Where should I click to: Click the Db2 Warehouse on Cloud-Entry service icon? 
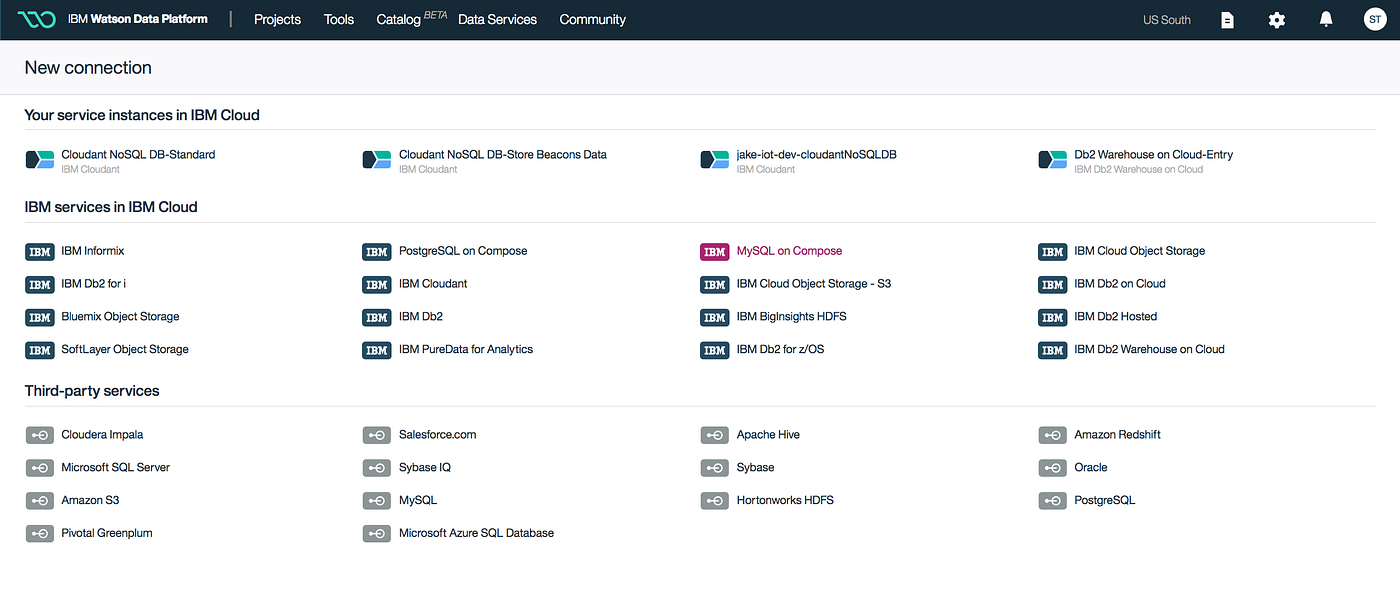(x=1052, y=160)
